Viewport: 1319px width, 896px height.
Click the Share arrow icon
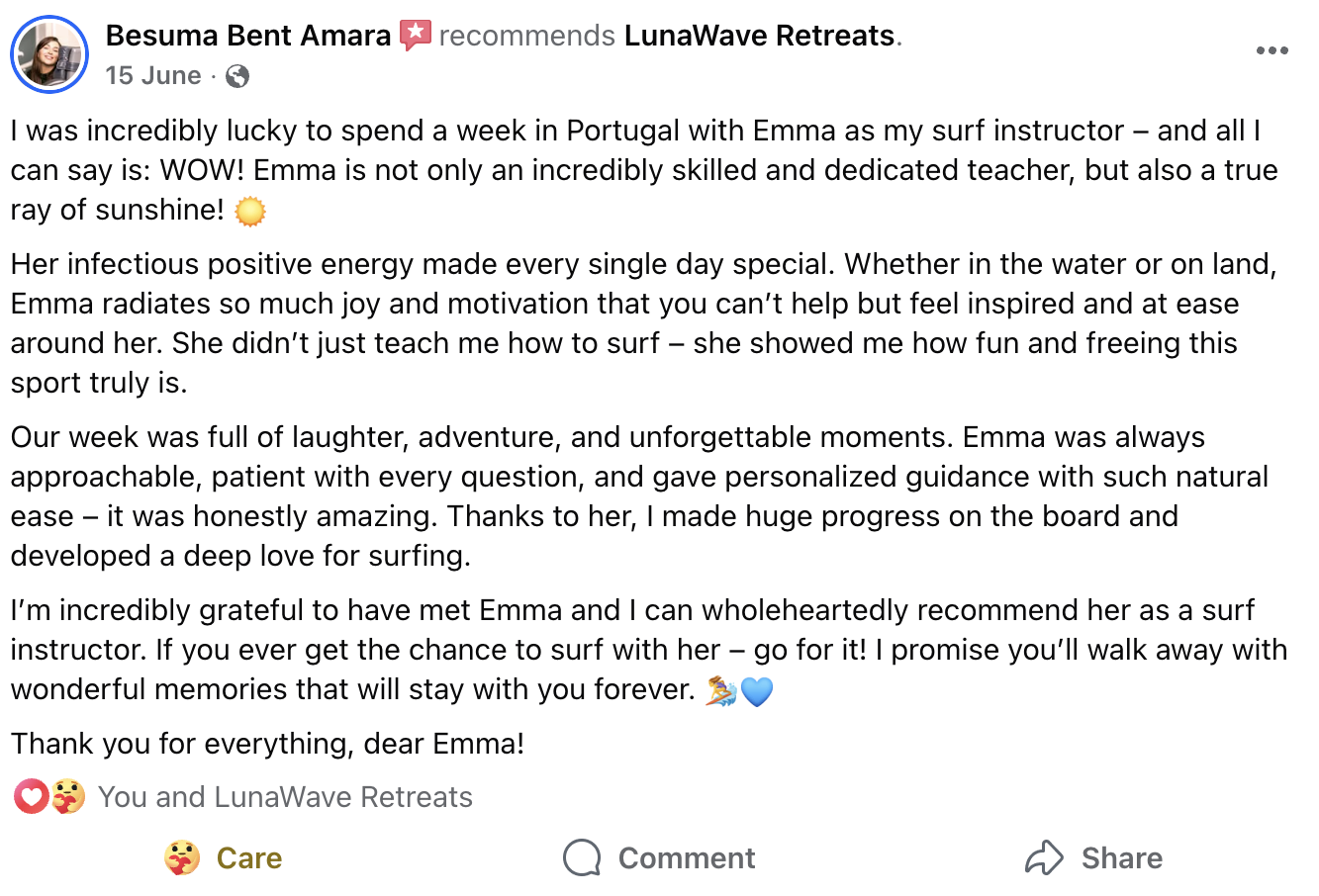pos(1044,857)
